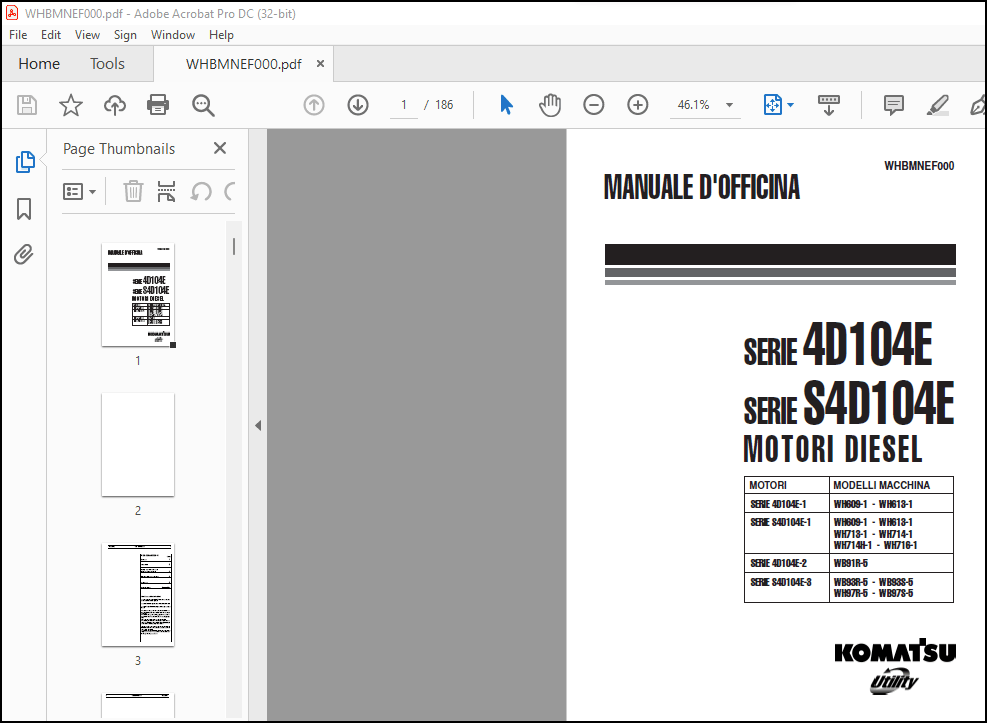Go to next page with down arrow
Image resolution: width=987 pixels, height=723 pixels.
(x=358, y=105)
